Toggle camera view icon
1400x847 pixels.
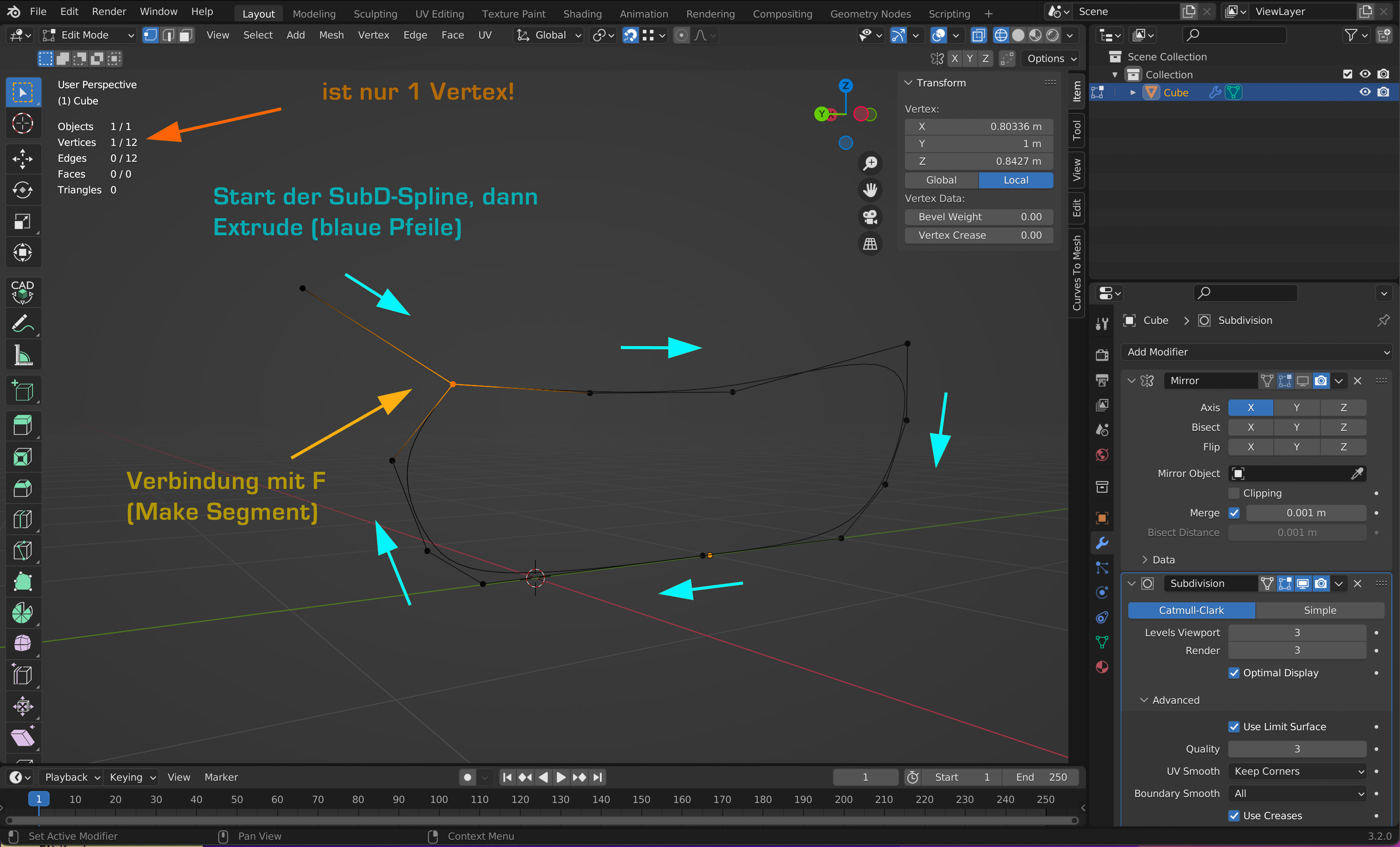point(870,217)
